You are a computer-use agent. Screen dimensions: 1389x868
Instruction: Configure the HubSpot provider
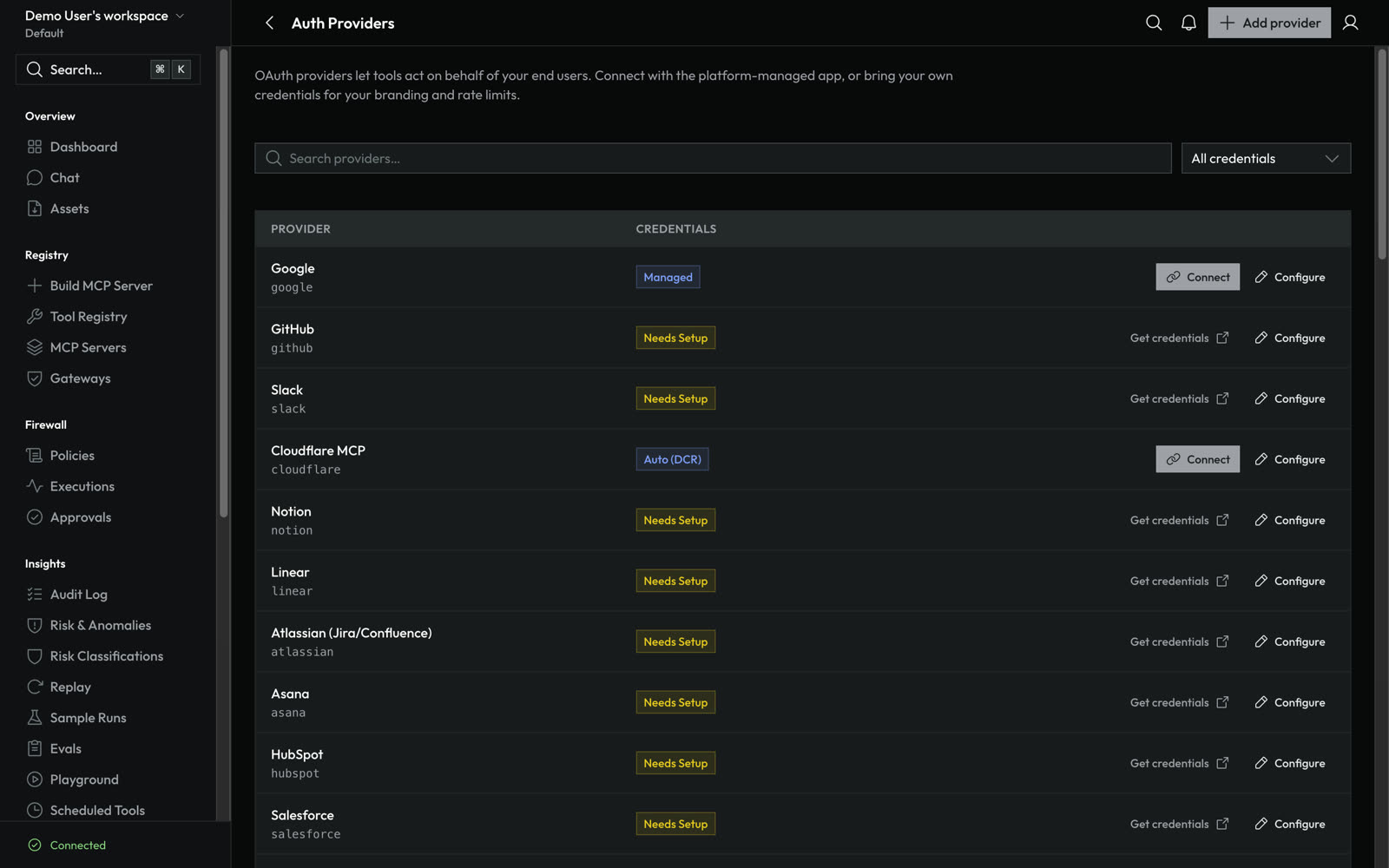click(x=1290, y=763)
